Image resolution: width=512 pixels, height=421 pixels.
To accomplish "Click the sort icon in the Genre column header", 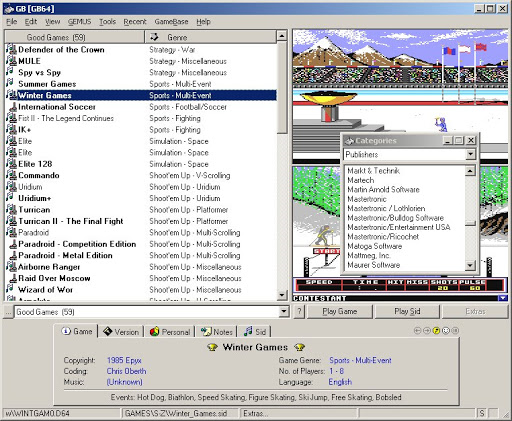I will (x=154, y=37).
